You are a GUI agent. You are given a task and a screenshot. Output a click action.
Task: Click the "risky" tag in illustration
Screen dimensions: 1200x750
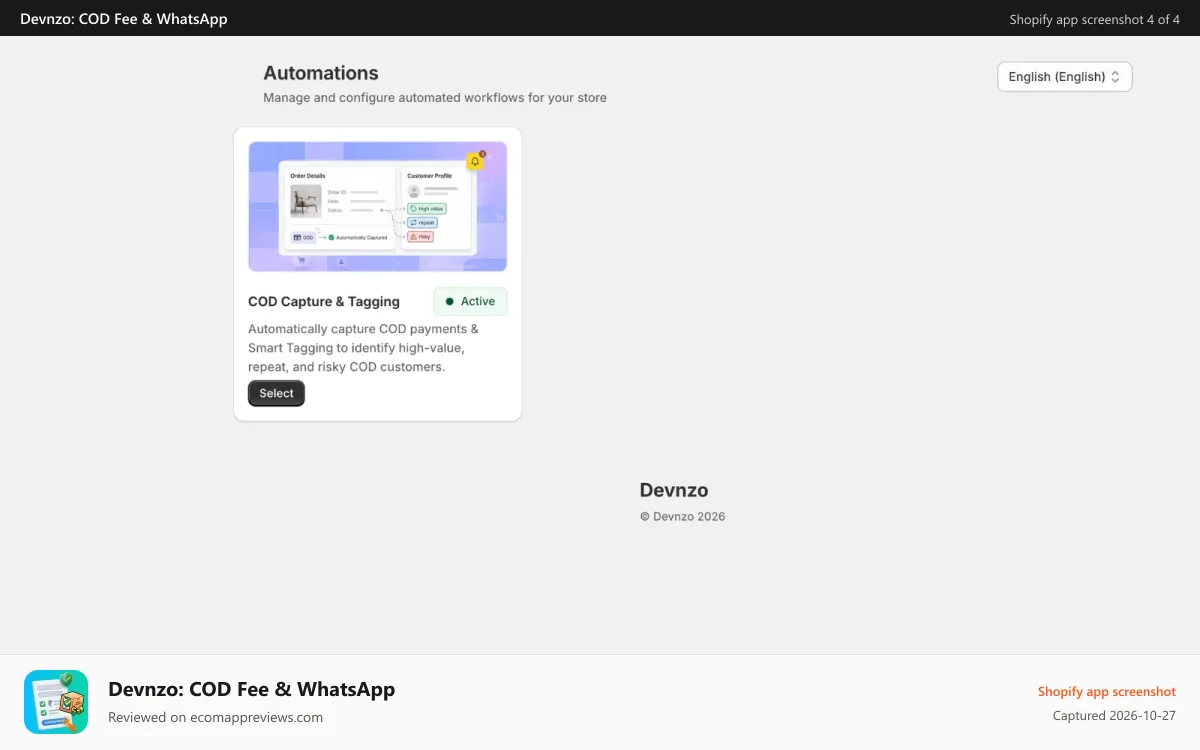(x=420, y=237)
